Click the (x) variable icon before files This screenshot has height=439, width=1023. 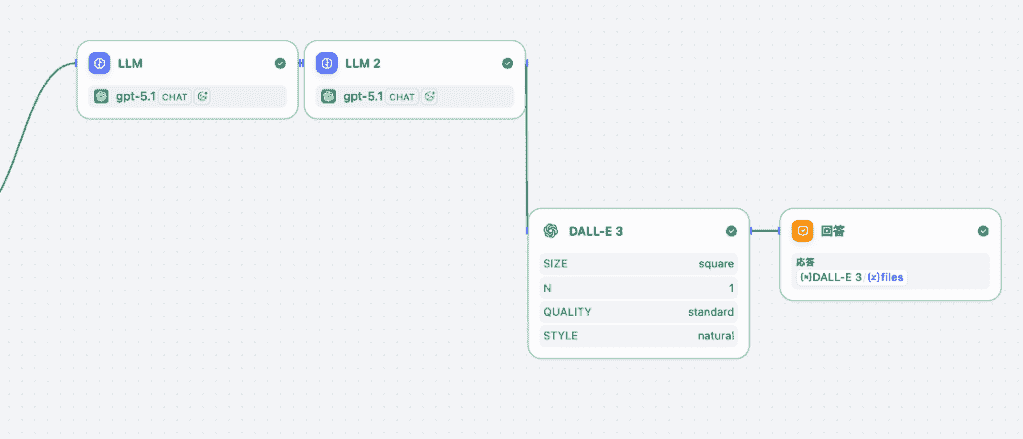[x=874, y=277]
